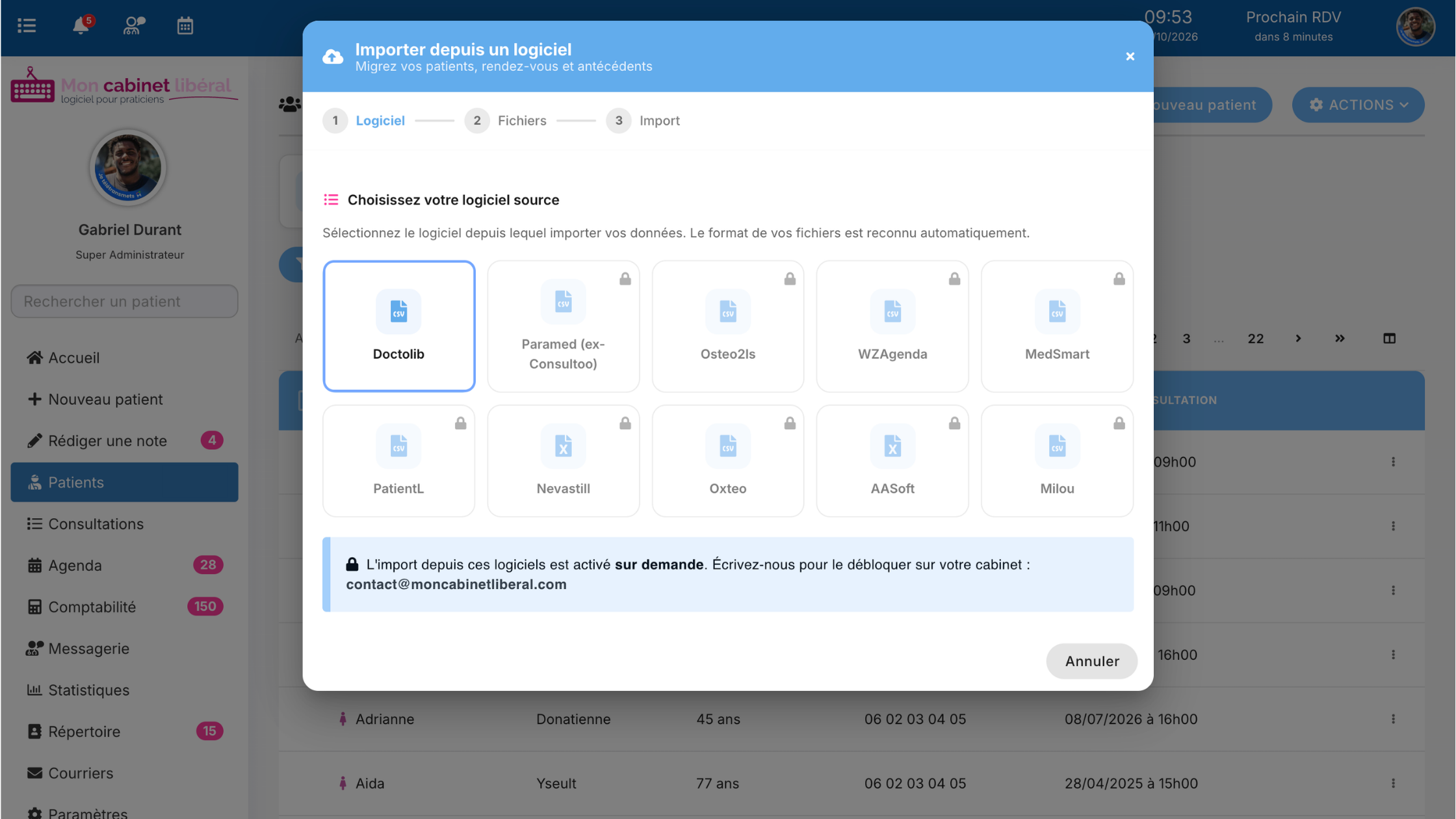The width and height of the screenshot is (1456, 819).
Task: Open row options for Adrianne Donatienne
Action: 1393,719
